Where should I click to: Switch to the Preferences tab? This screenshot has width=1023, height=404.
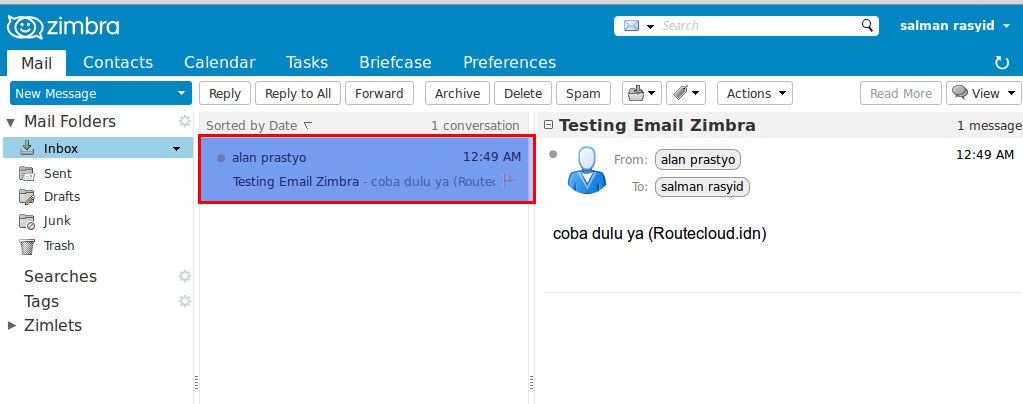coord(510,63)
